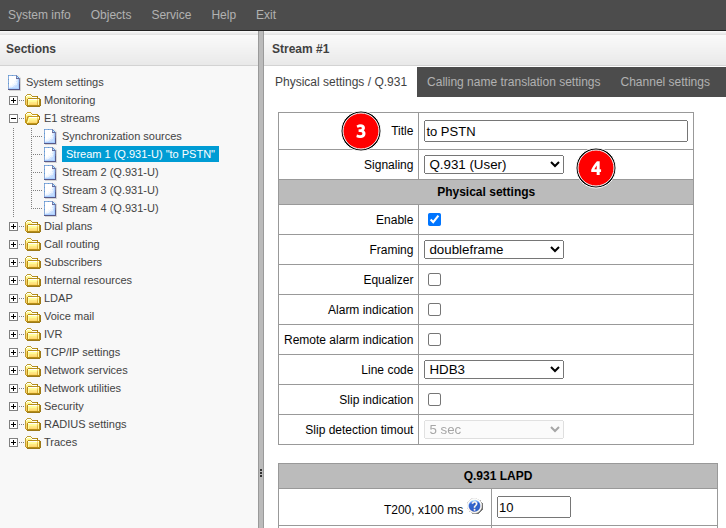Screen dimensions: 726x528
Task: Open the Service menu
Action: 171,15
